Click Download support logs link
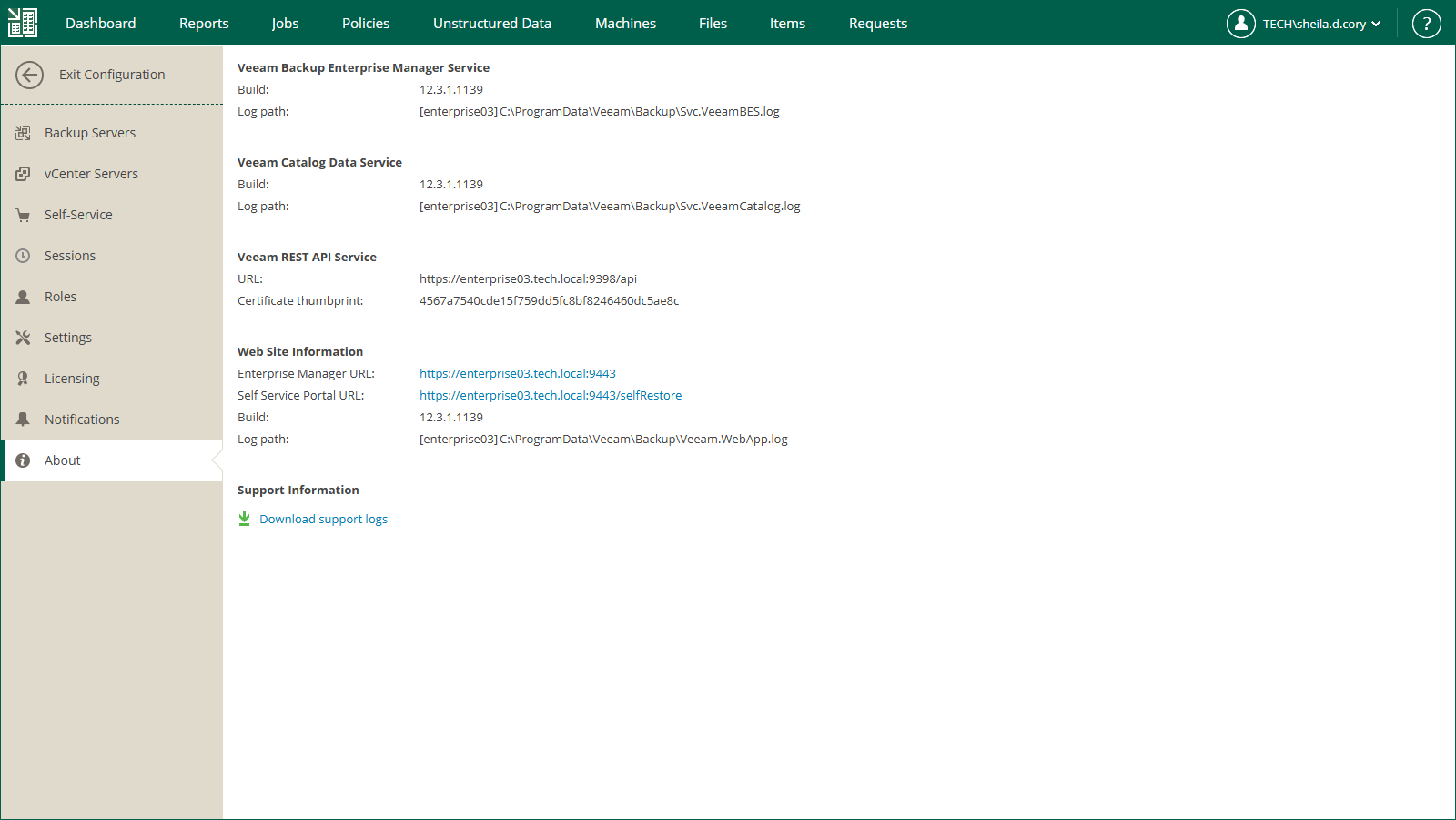1456x820 pixels. [323, 520]
